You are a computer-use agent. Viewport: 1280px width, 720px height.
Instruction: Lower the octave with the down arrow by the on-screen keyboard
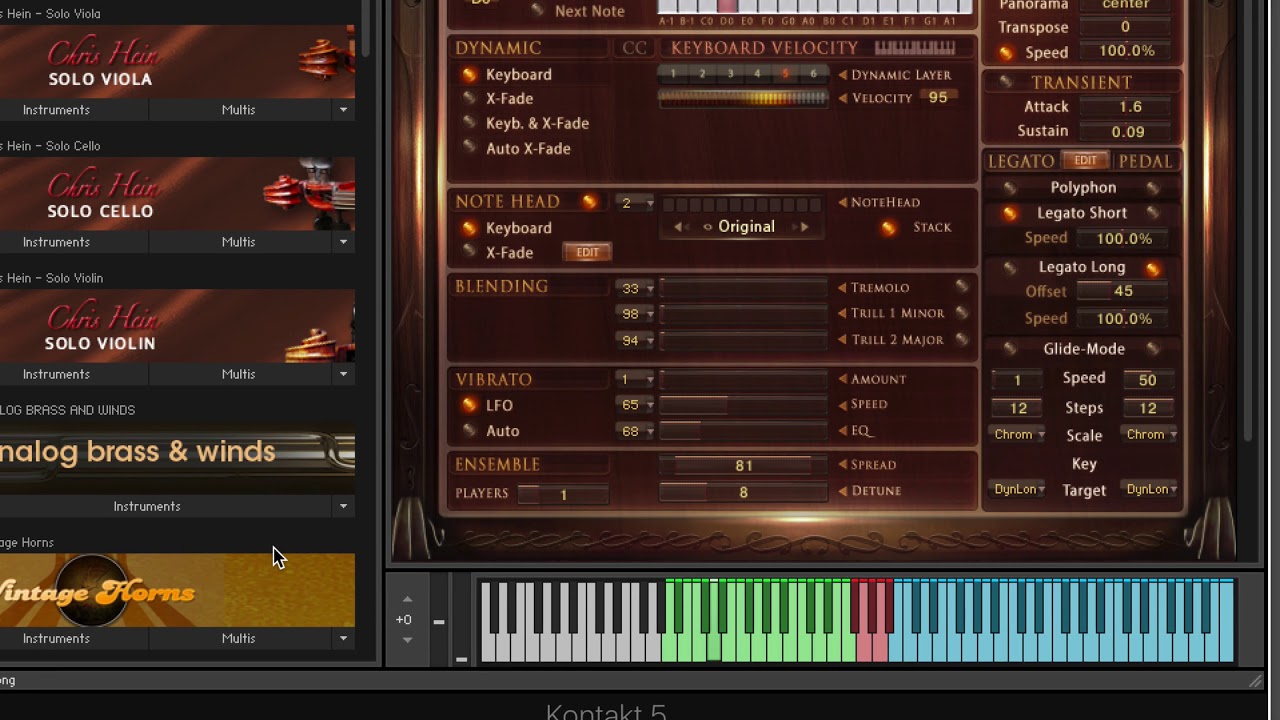coord(407,640)
